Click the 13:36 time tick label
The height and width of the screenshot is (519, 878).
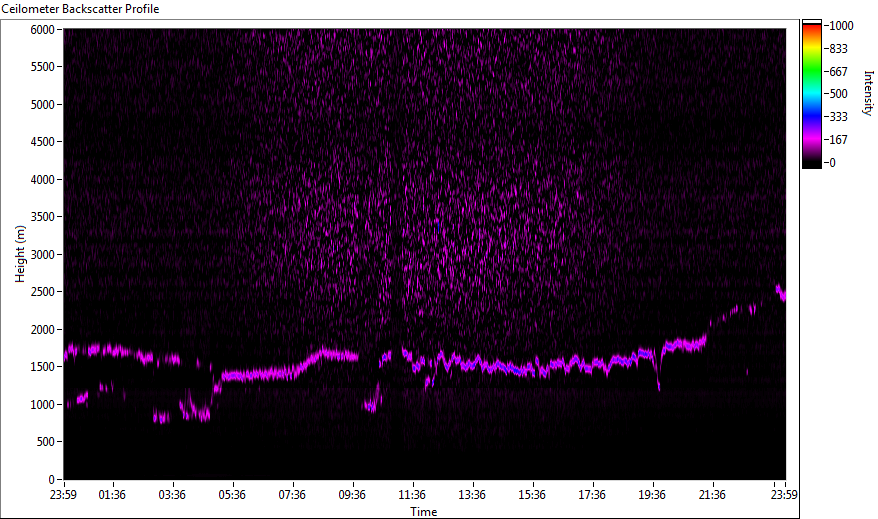point(472,495)
